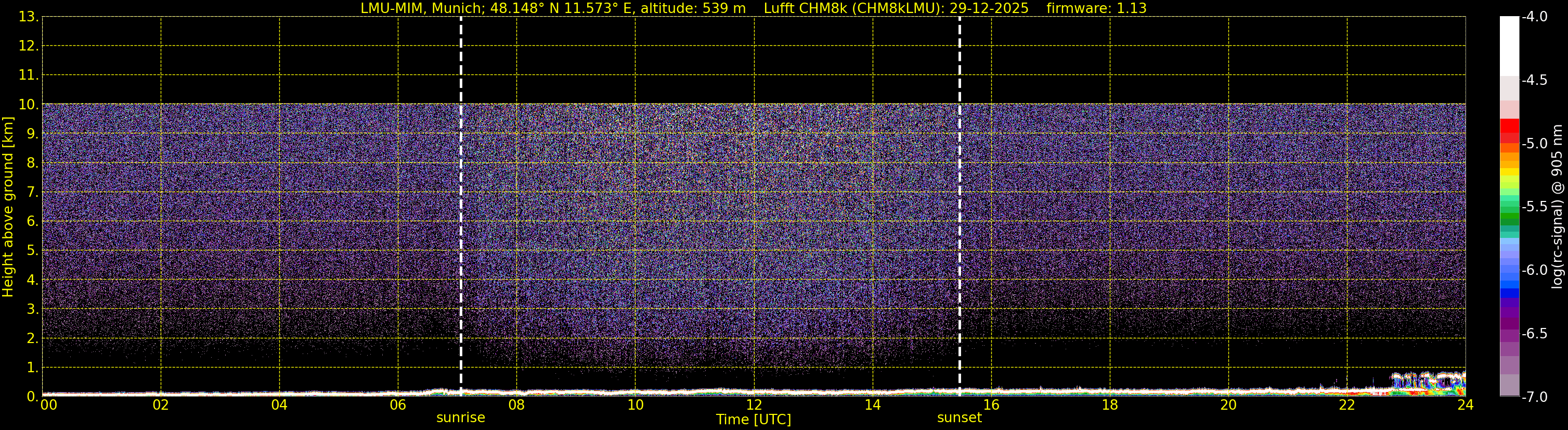Click the 'Height above ground [km]' axis label
The width and height of the screenshot is (1568, 430).
8,207
